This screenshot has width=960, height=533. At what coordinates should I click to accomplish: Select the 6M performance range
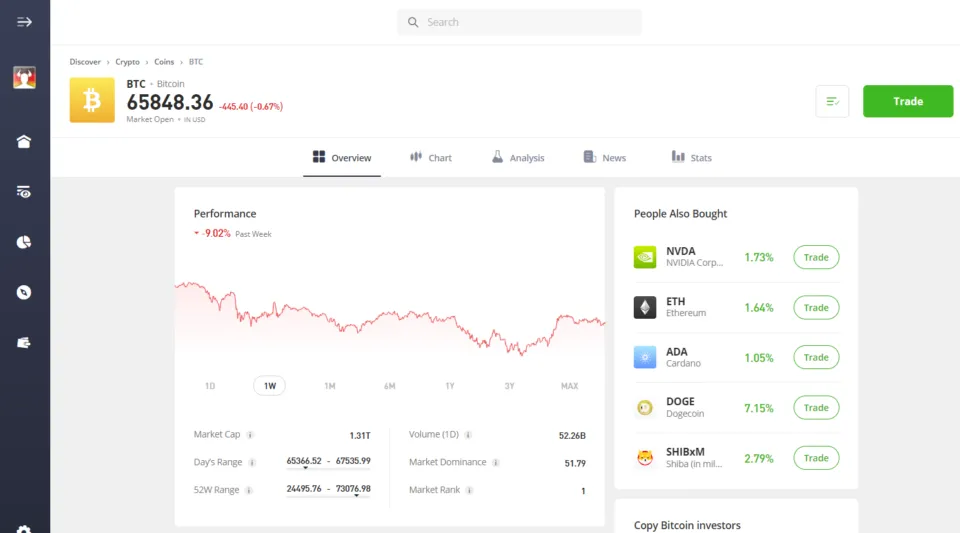click(389, 386)
